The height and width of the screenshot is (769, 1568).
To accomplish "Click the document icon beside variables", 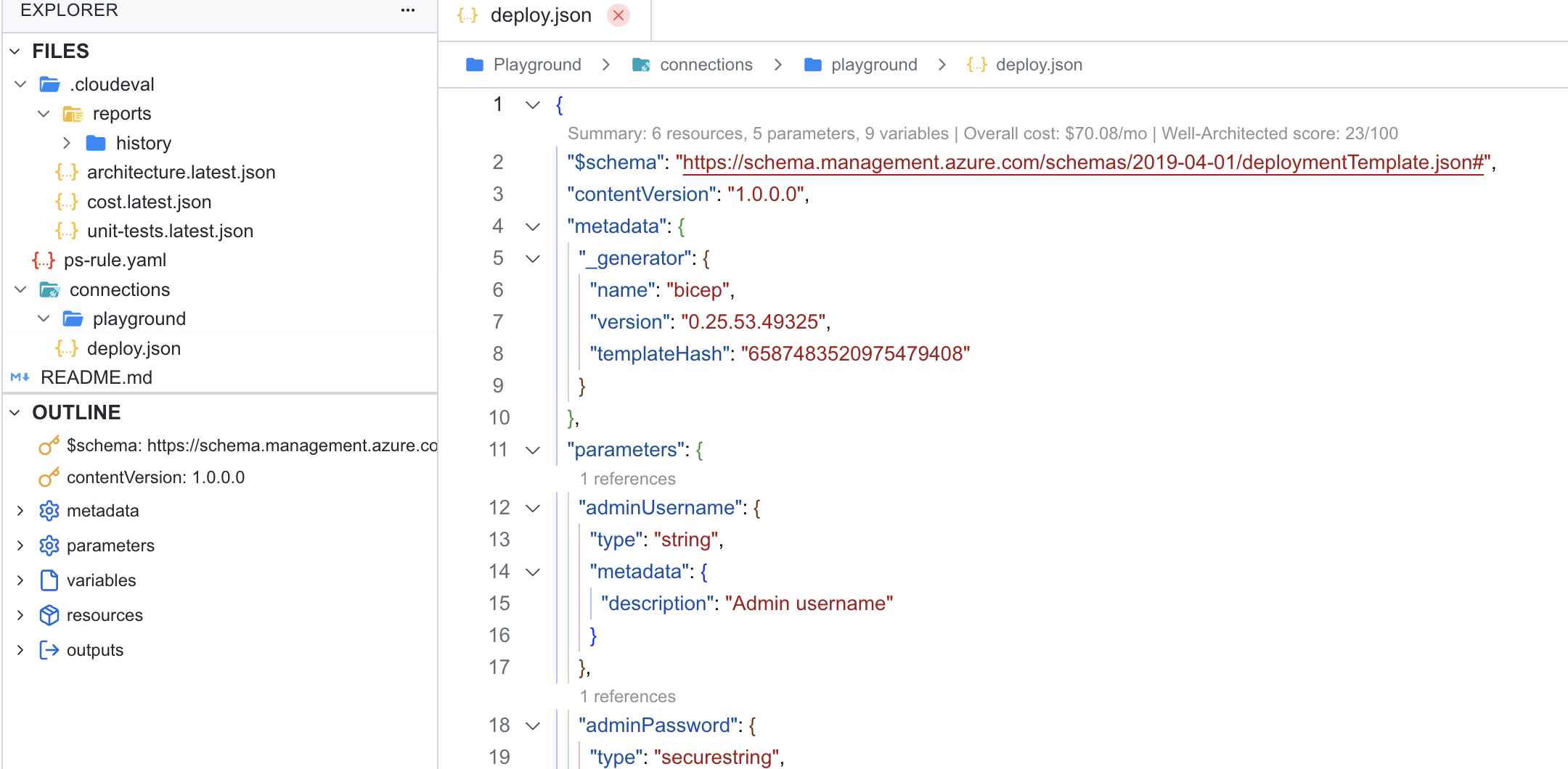I will 49,580.
